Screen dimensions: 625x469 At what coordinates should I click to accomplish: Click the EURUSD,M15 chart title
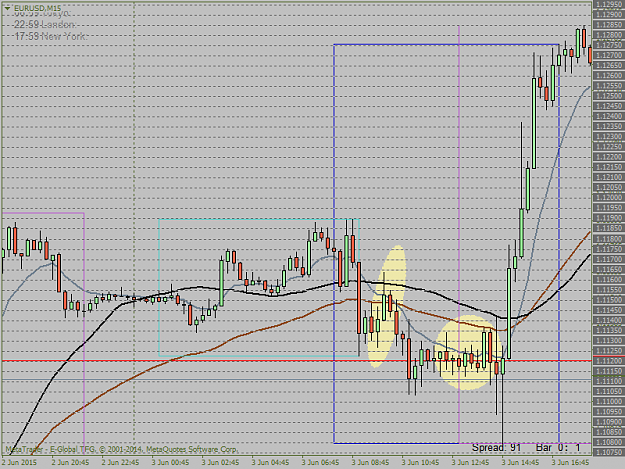point(37,8)
